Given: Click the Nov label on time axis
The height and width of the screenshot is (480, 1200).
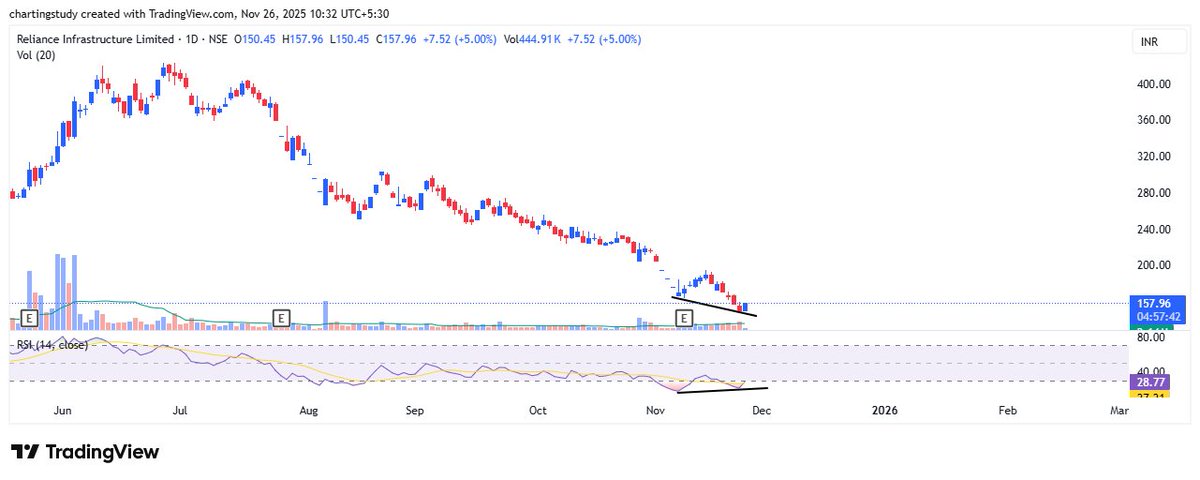Looking at the screenshot, I should point(657,410).
